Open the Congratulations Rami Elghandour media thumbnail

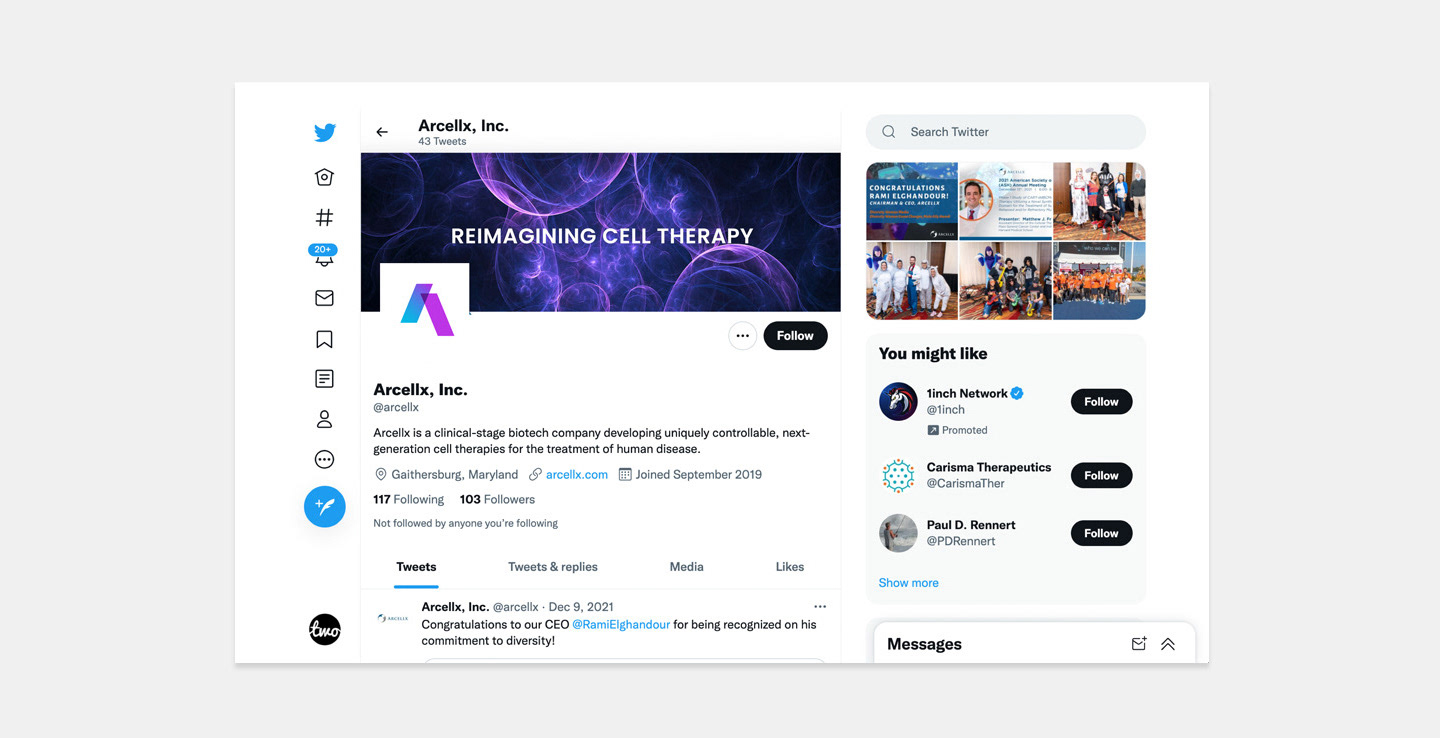[x=912, y=201]
